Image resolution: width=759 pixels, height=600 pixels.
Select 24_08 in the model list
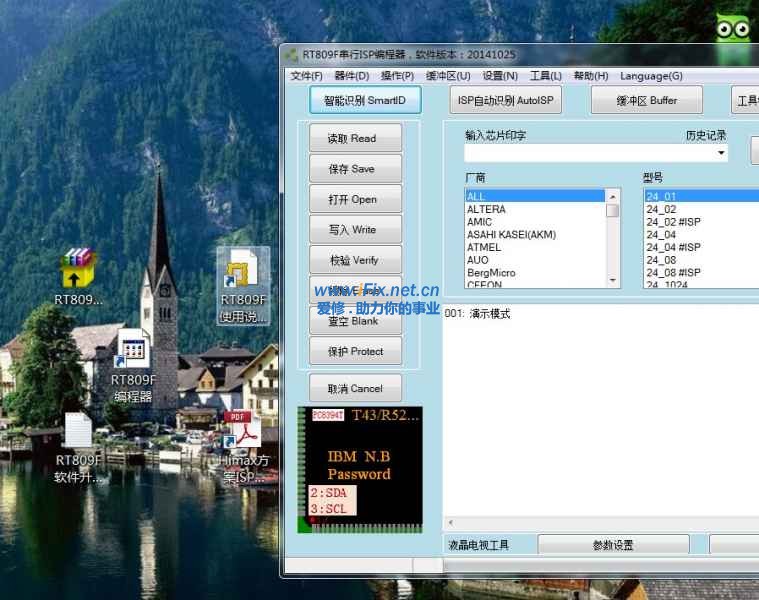pyautogui.click(x=701, y=260)
